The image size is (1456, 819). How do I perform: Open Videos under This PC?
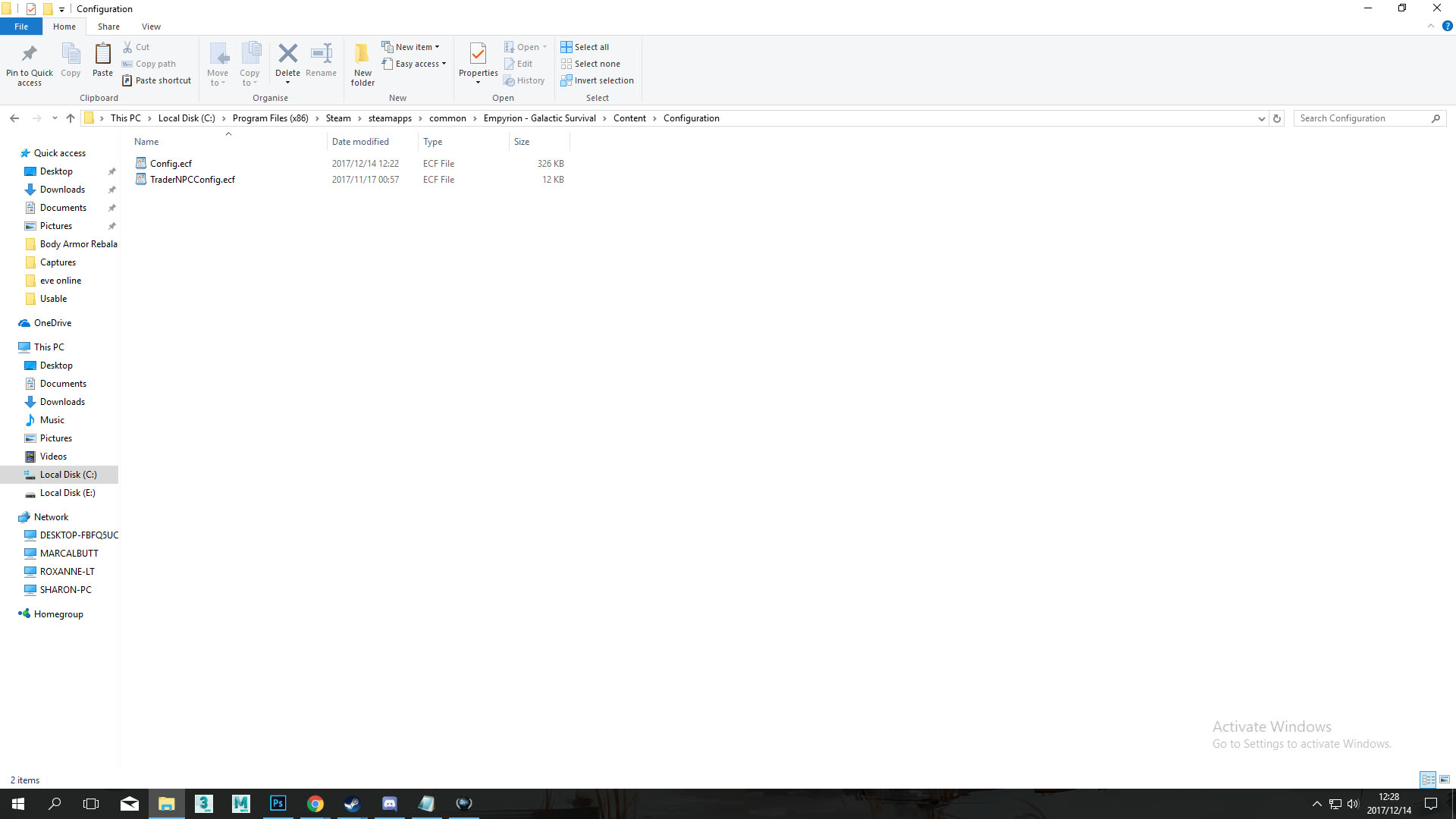tap(53, 457)
